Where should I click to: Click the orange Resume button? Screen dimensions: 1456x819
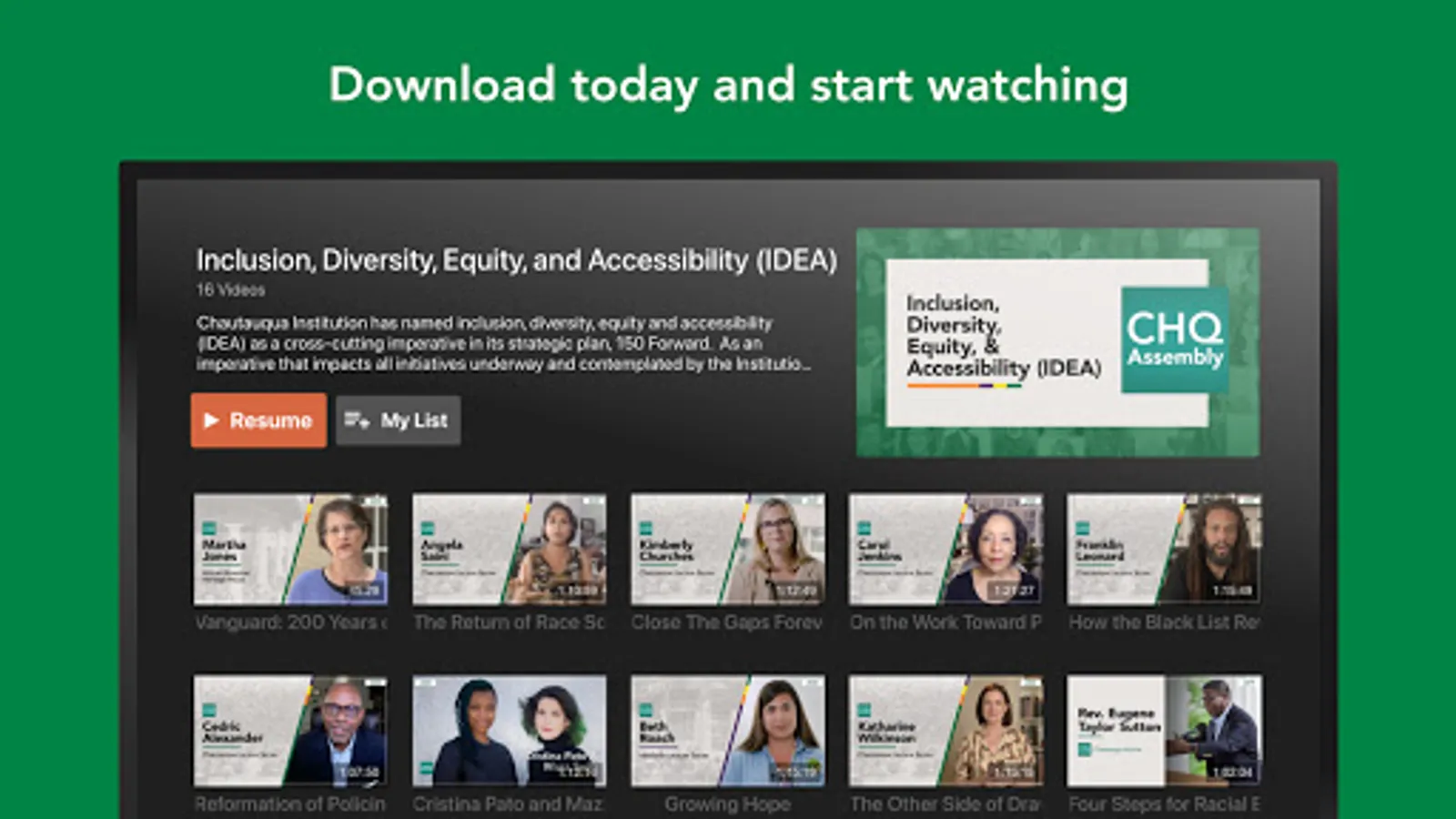click(x=258, y=420)
